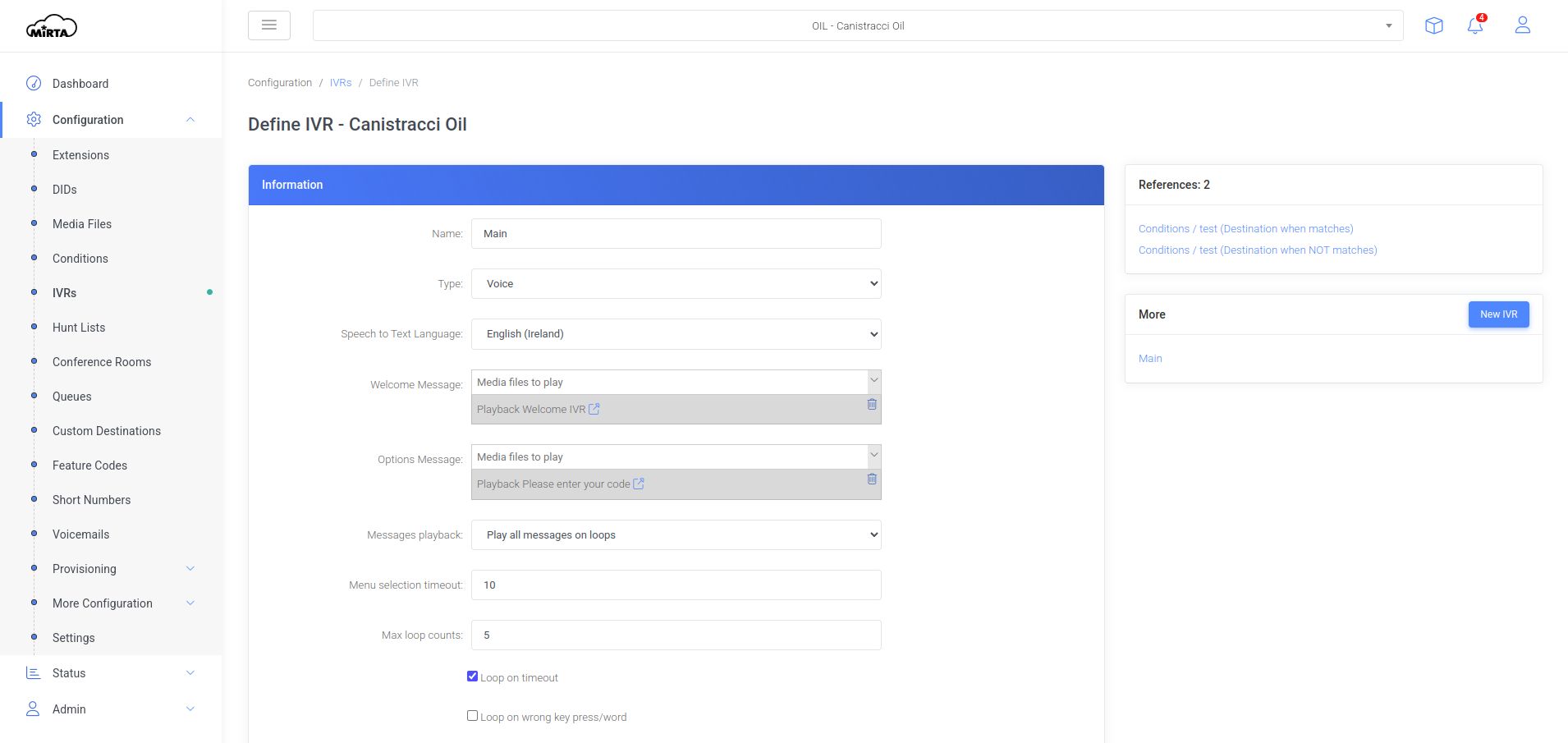Click the Menu selection timeout field
Viewport: 1568px width, 743px height.
click(676, 585)
